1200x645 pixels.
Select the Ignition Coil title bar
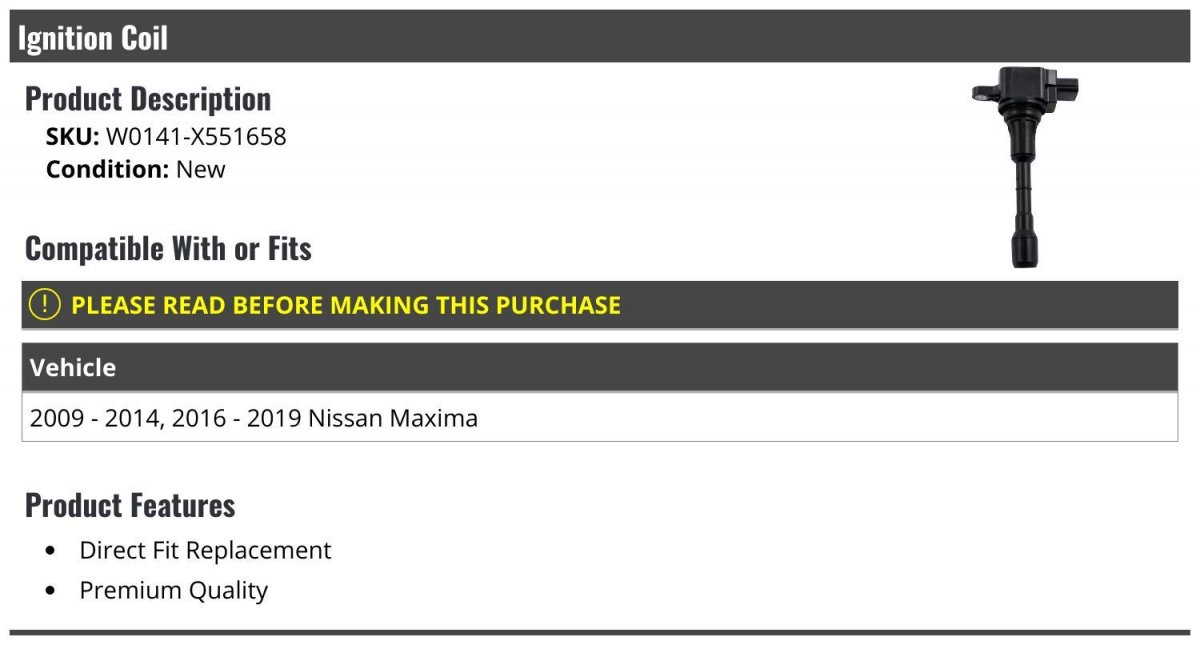pos(600,38)
